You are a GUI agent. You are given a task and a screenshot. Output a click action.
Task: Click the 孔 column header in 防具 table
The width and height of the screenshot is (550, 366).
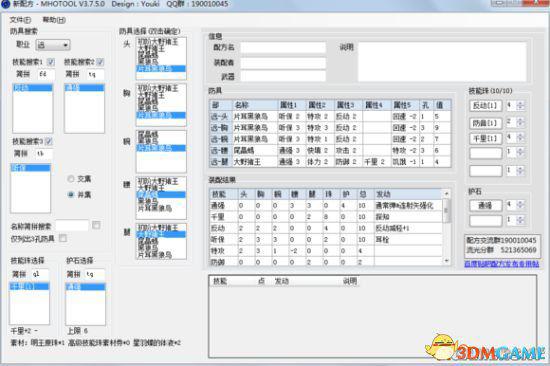426,105
